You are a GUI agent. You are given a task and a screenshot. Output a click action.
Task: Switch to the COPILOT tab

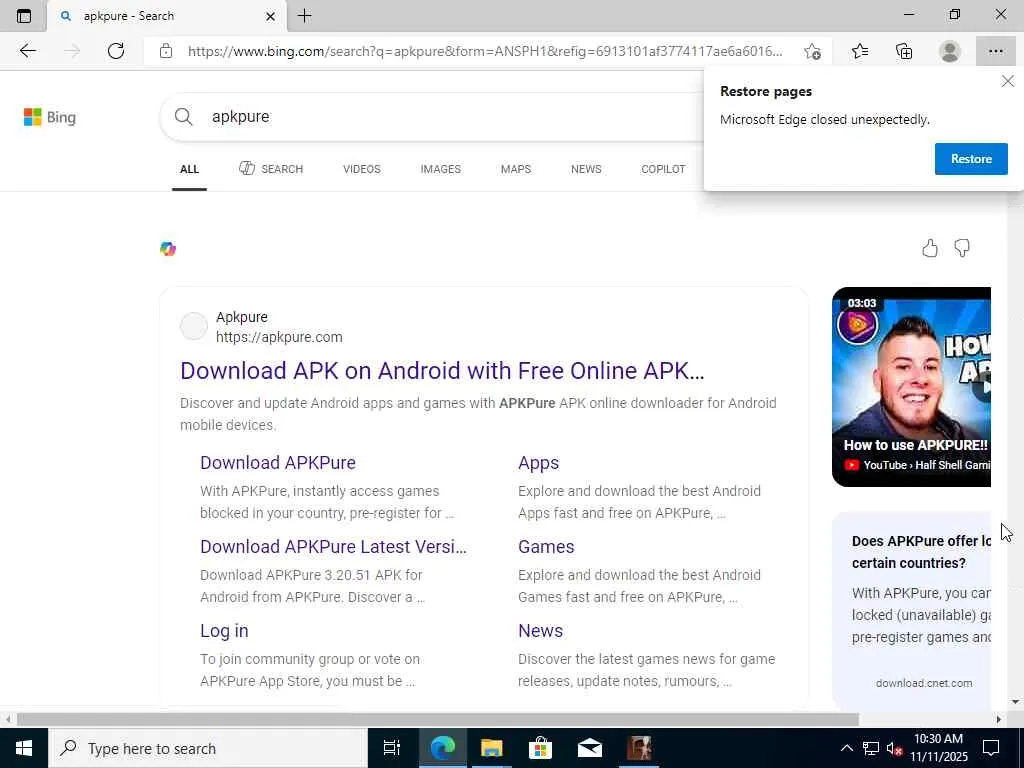tap(663, 169)
